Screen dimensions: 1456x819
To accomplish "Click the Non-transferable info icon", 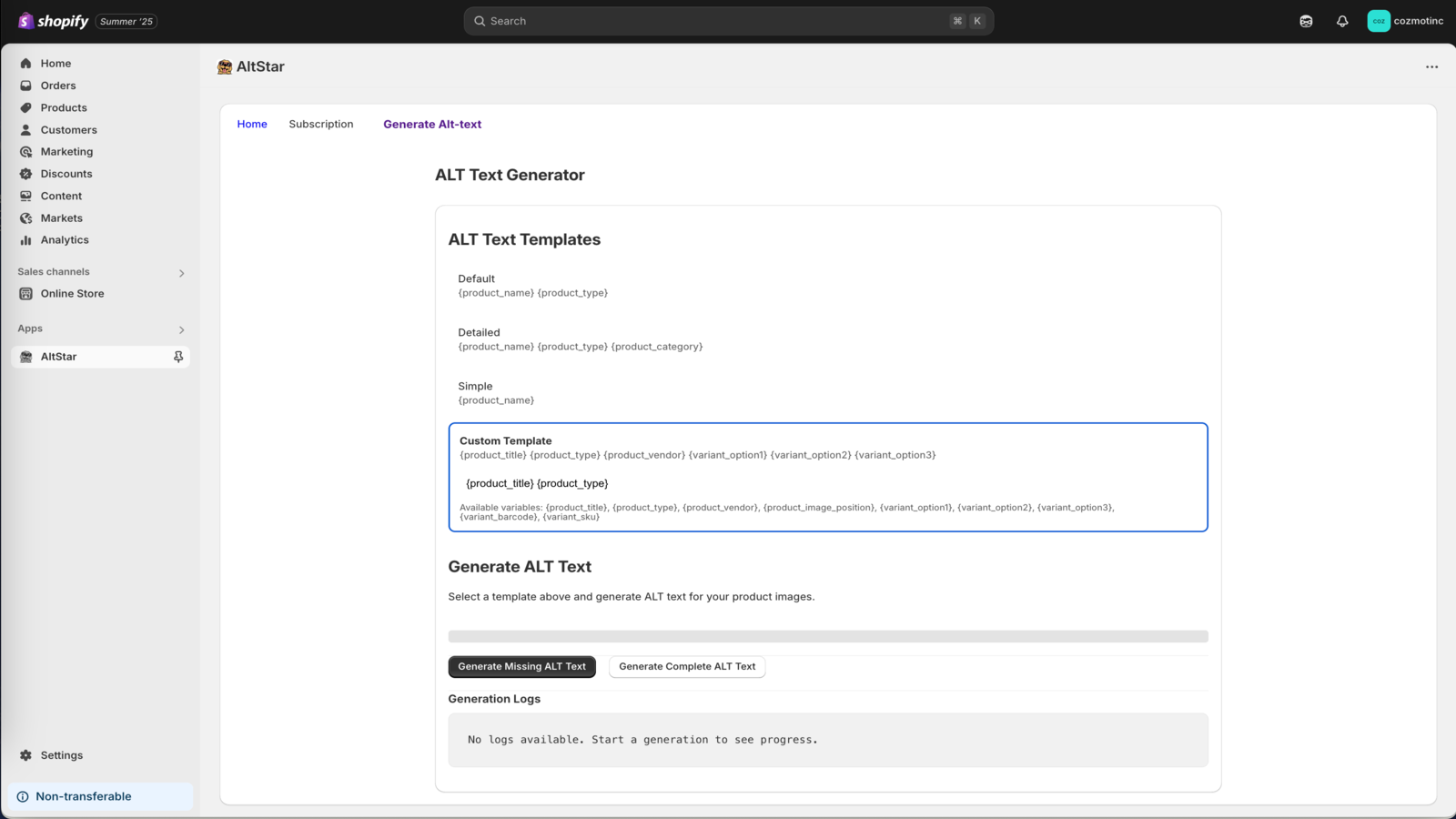I will point(23,796).
